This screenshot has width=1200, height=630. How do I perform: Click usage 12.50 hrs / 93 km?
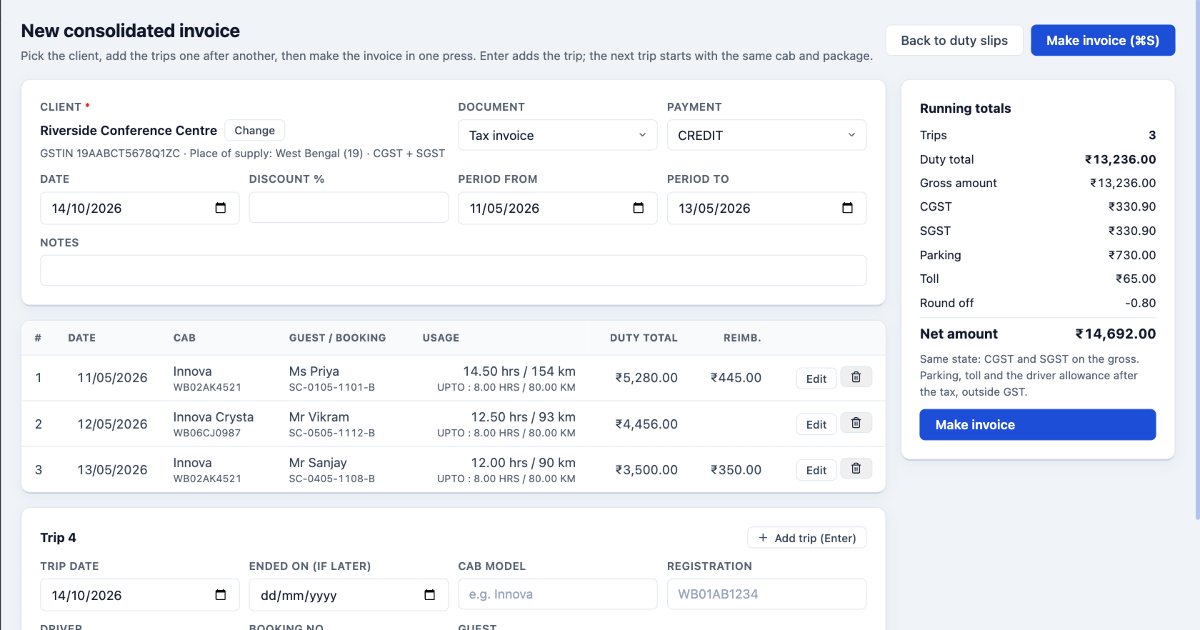coord(523,417)
